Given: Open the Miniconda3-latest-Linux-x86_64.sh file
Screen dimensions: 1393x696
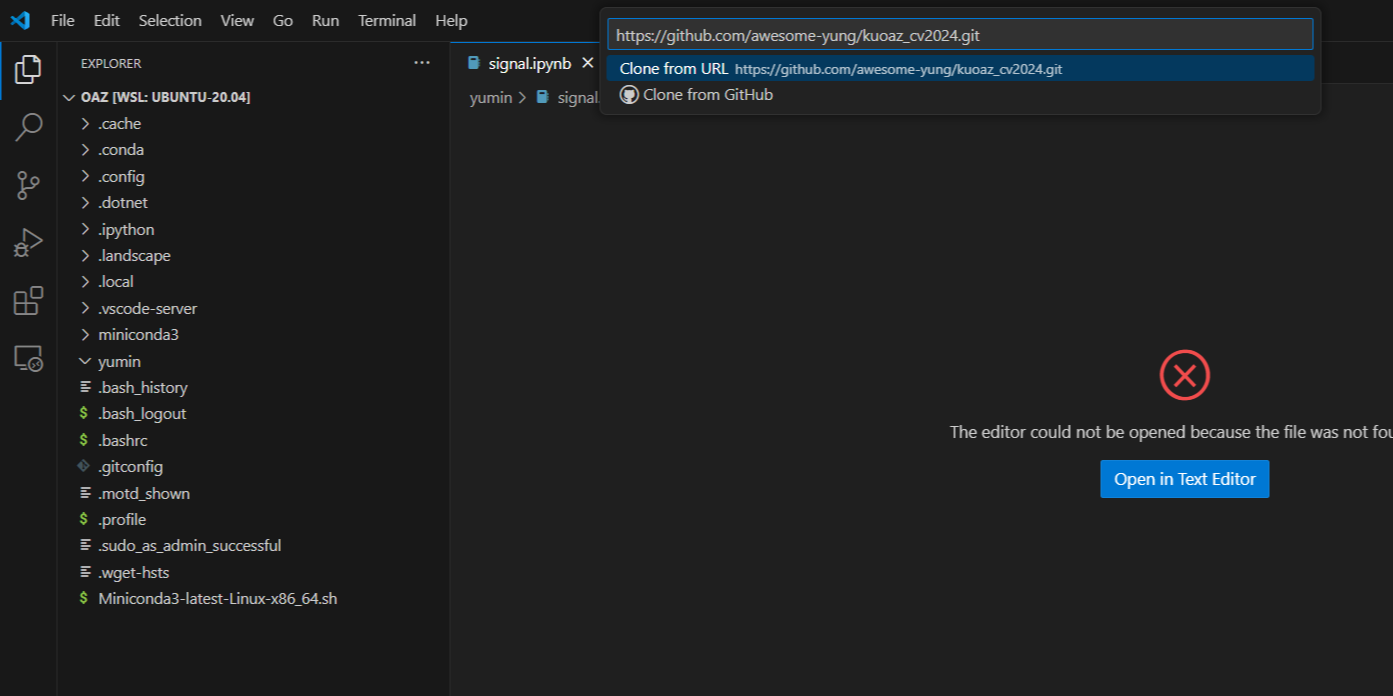Looking at the screenshot, I should pyautogui.click(x=218, y=599).
